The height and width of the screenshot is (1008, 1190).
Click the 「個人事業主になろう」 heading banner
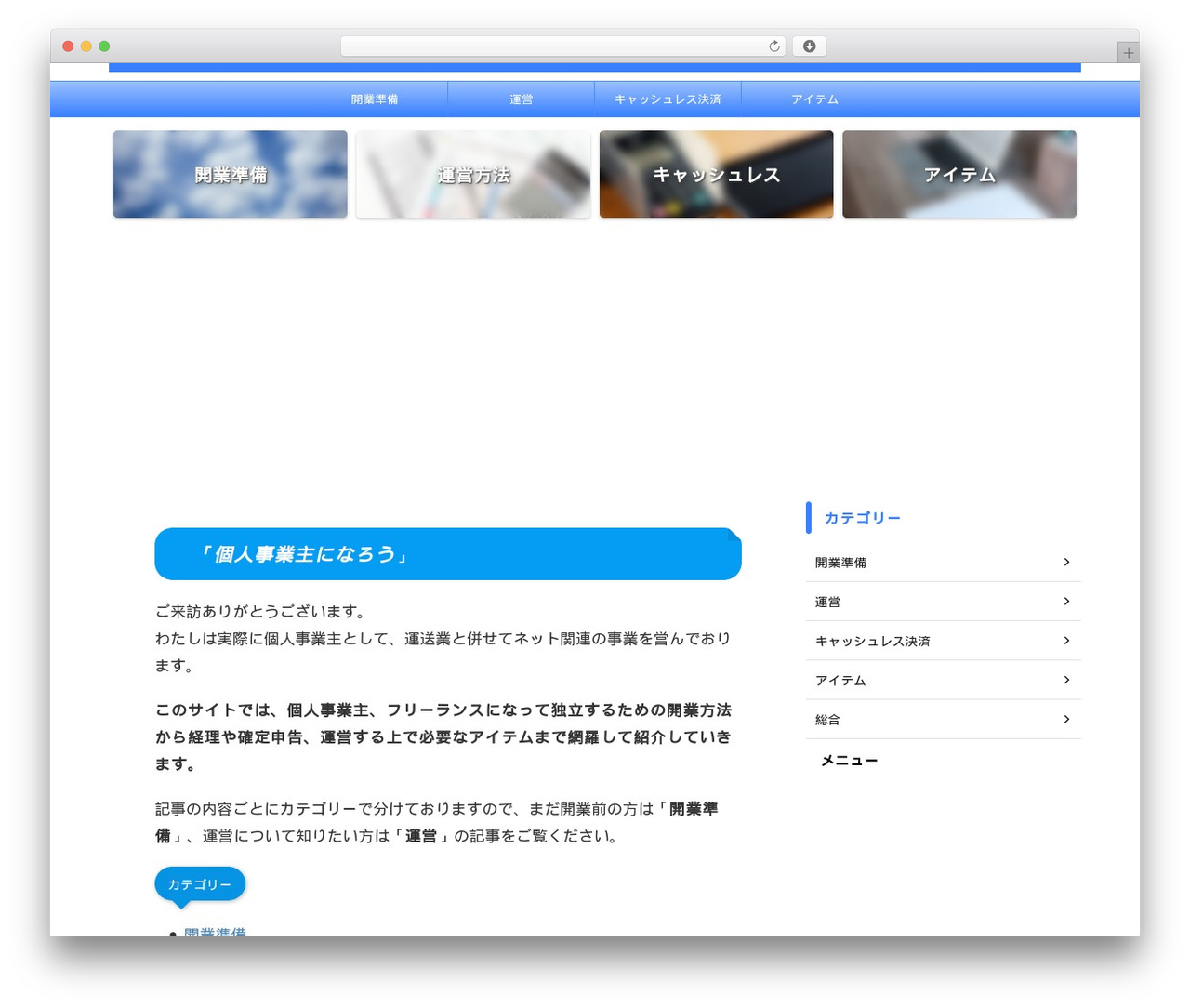(448, 554)
